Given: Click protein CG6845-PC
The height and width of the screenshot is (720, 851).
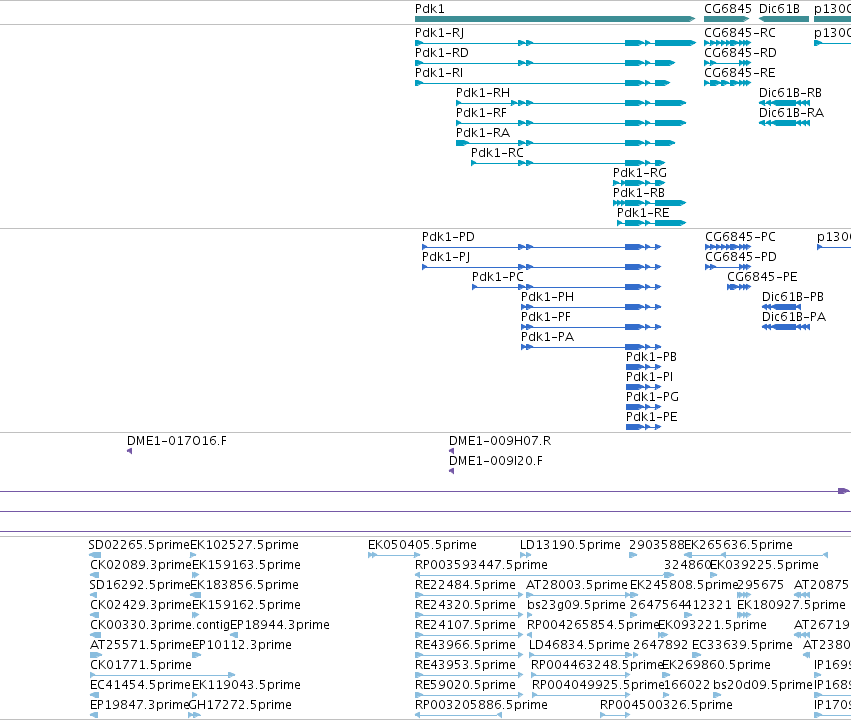Looking at the screenshot, I should [728, 247].
